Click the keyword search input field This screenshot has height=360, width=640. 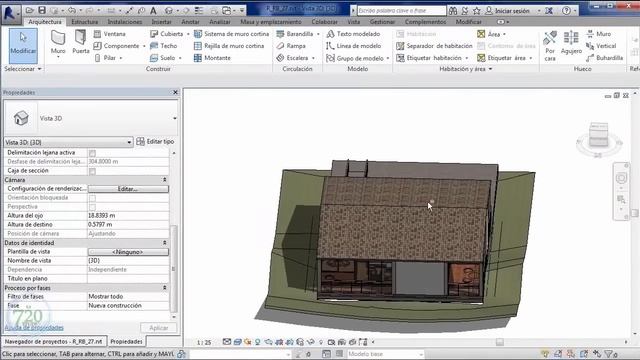(401, 11)
